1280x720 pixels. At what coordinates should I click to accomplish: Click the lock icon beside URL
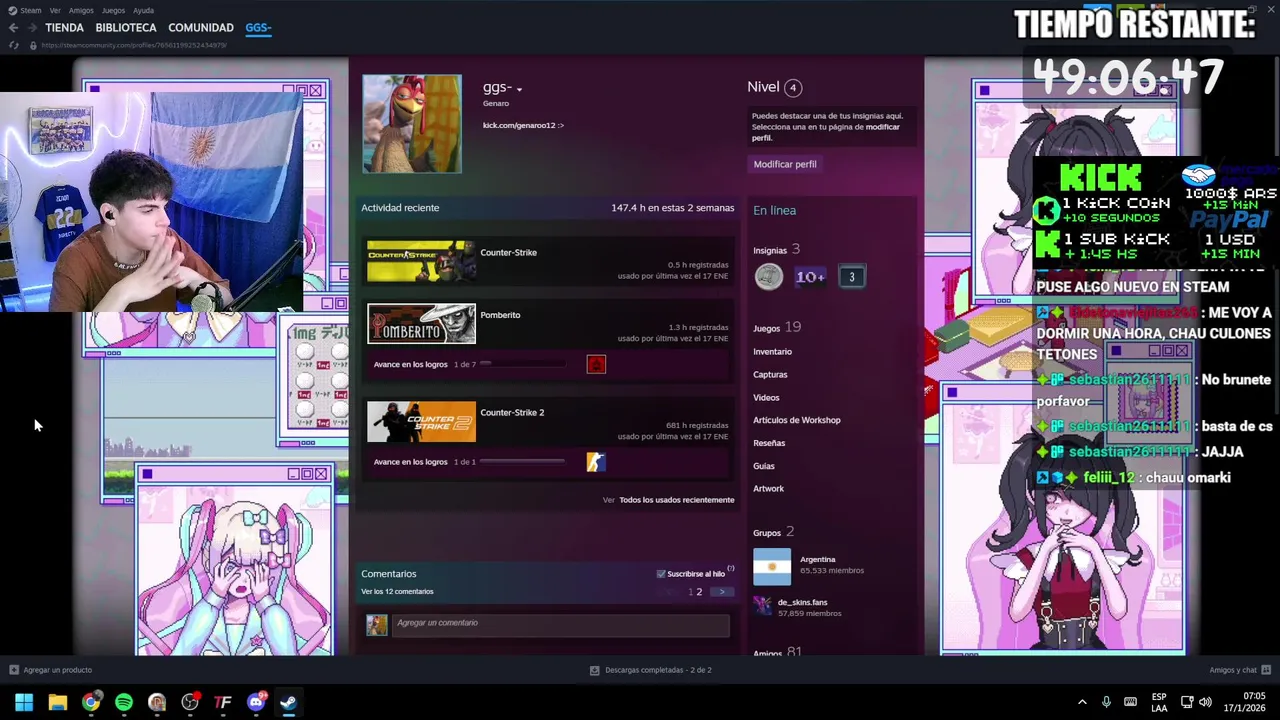tap(33, 45)
